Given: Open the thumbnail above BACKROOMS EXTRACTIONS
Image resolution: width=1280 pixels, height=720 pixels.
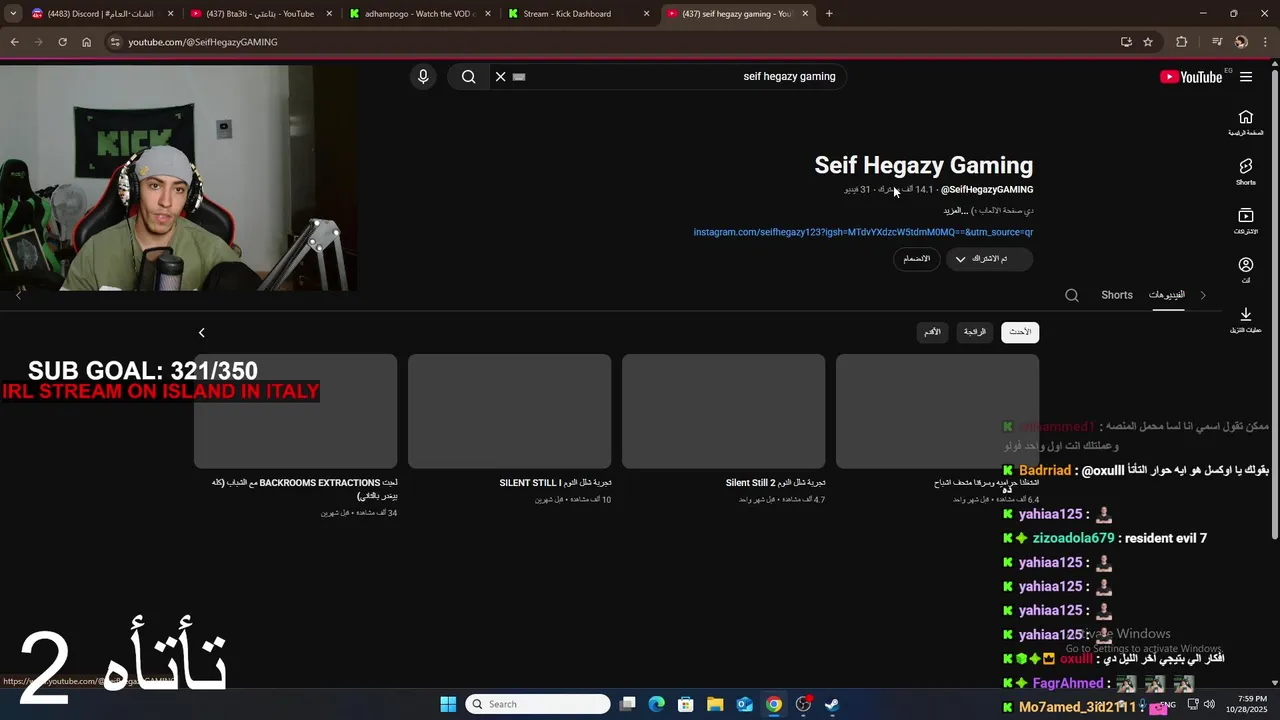Looking at the screenshot, I should coord(295,411).
